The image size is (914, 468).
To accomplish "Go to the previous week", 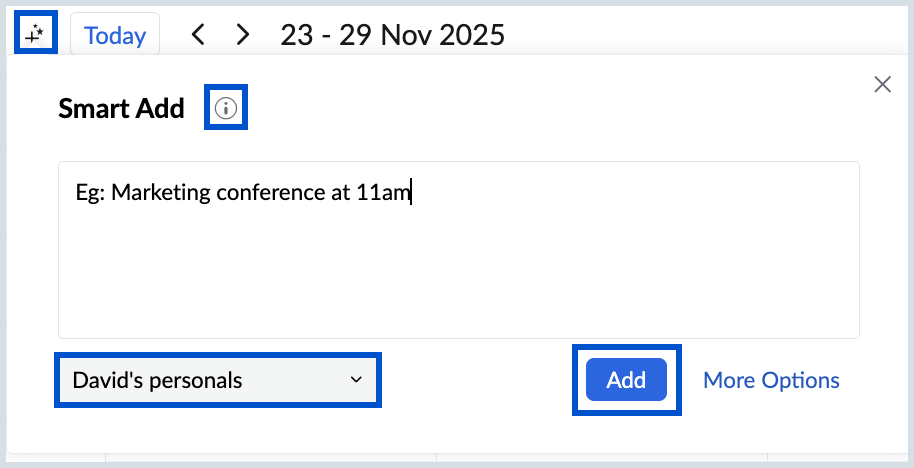I will pos(198,36).
